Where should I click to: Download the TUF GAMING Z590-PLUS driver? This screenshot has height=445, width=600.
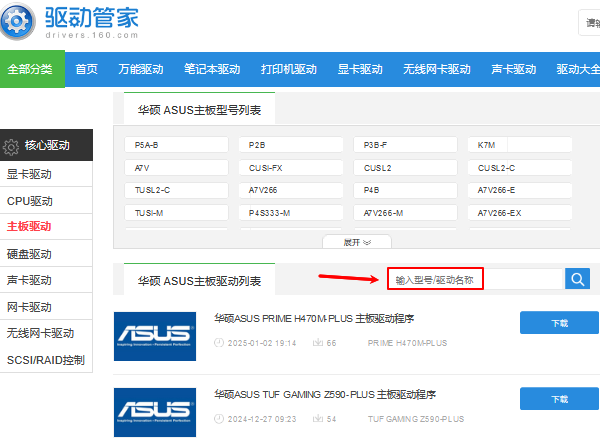coord(559,398)
